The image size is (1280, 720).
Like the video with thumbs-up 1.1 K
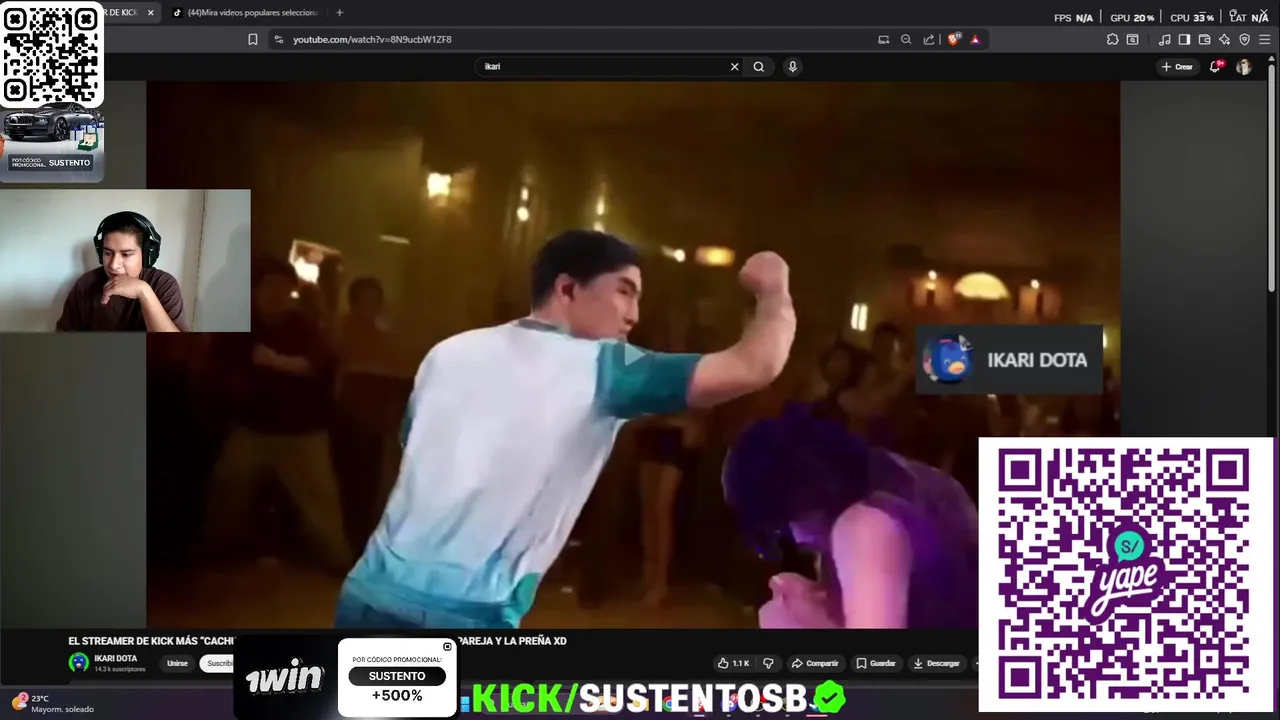pyautogui.click(x=733, y=663)
